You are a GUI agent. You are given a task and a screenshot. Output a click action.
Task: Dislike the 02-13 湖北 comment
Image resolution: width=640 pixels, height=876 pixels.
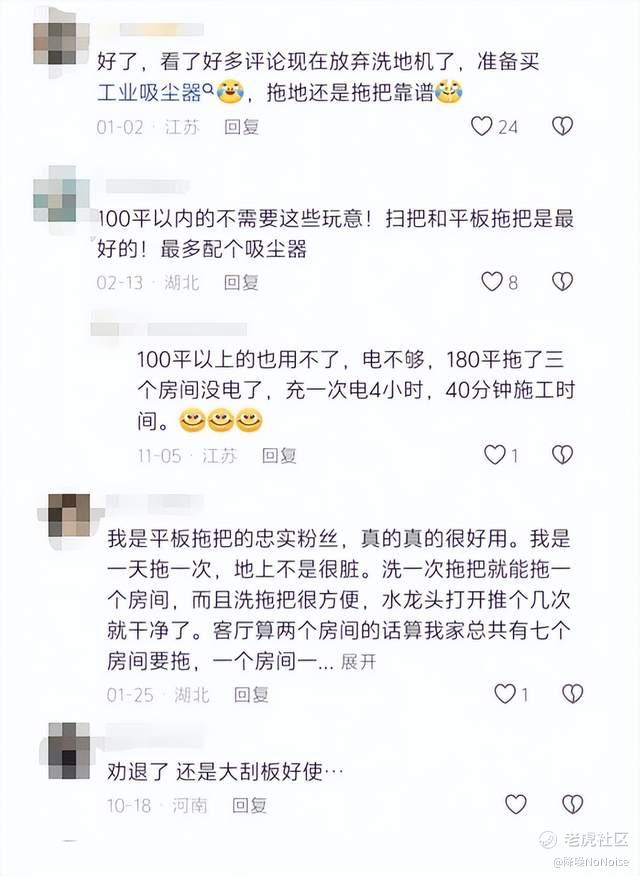(x=562, y=282)
